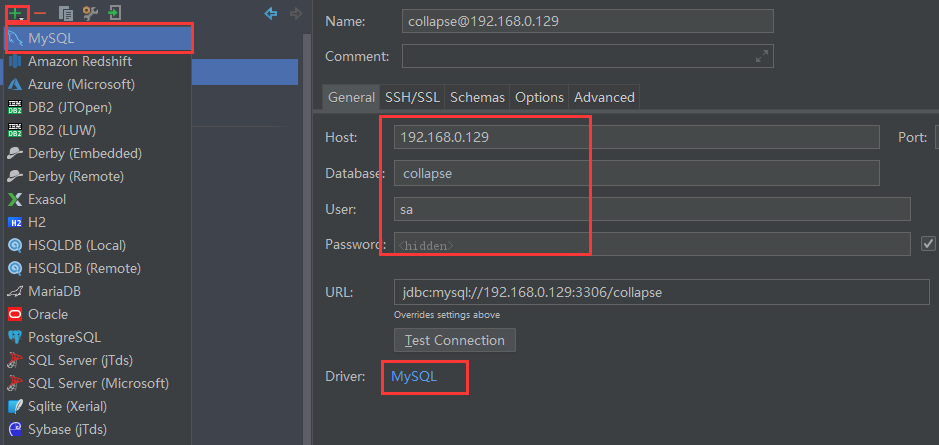This screenshot has width=939, height=445.
Task: Switch to the Options tab
Action: 540,97
